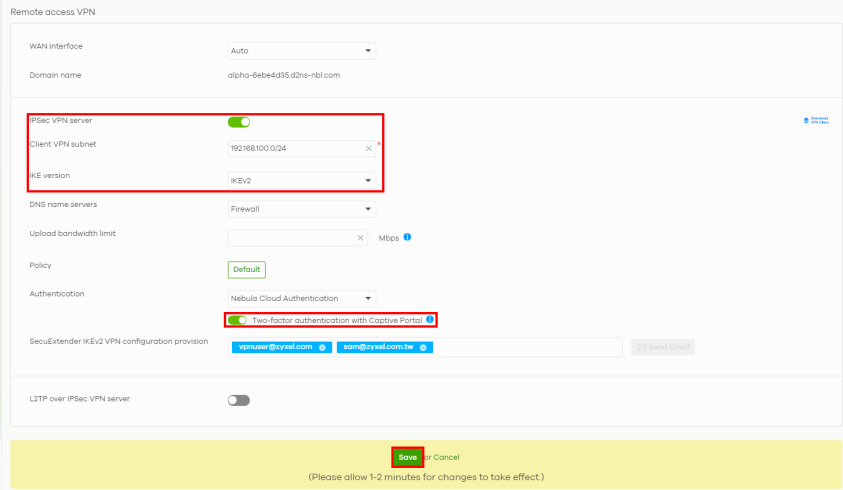Open the Authentication method dropdown
The image size is (843, 490).
point(301,298)
